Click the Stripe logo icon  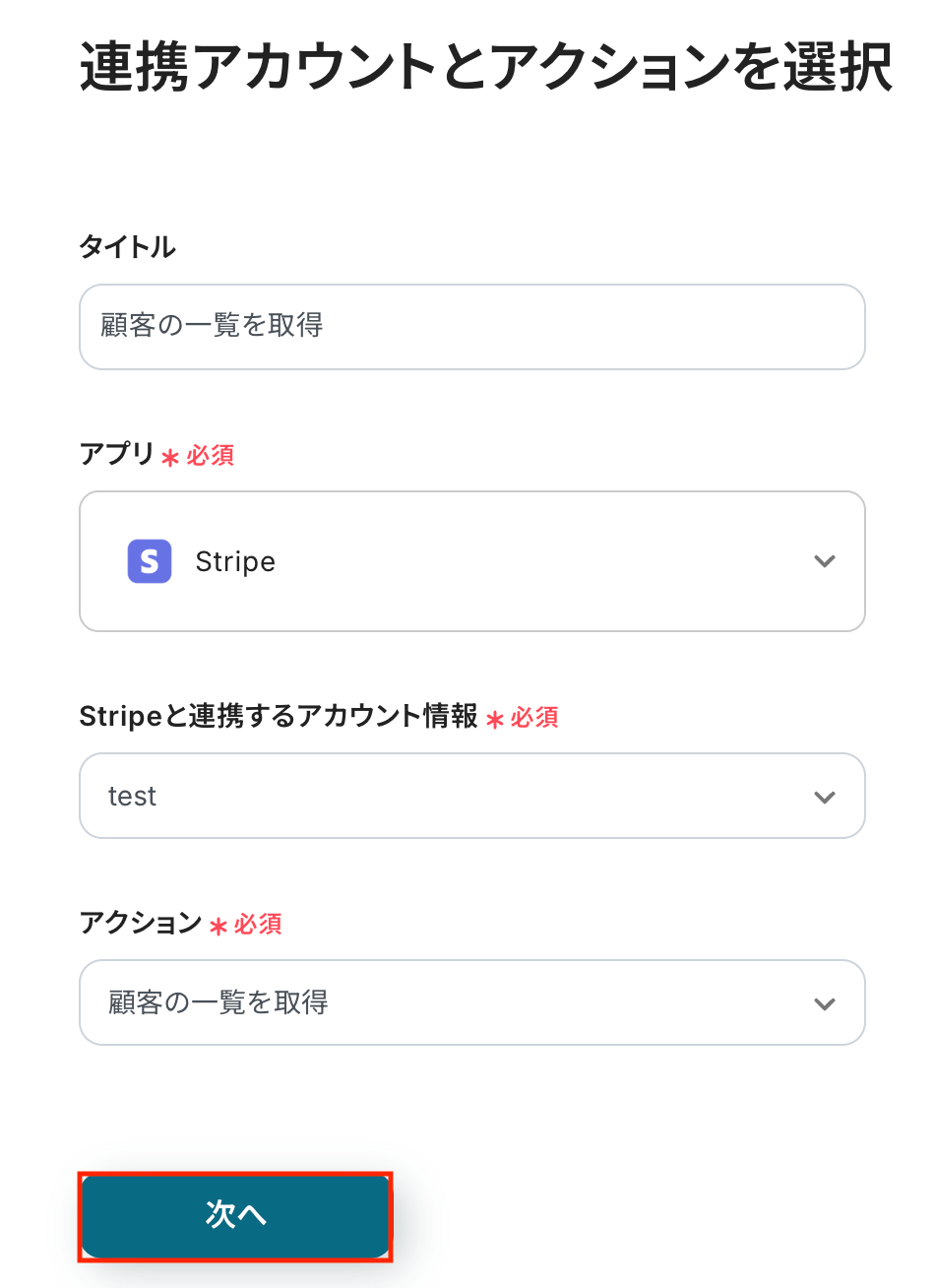[150, 561]
